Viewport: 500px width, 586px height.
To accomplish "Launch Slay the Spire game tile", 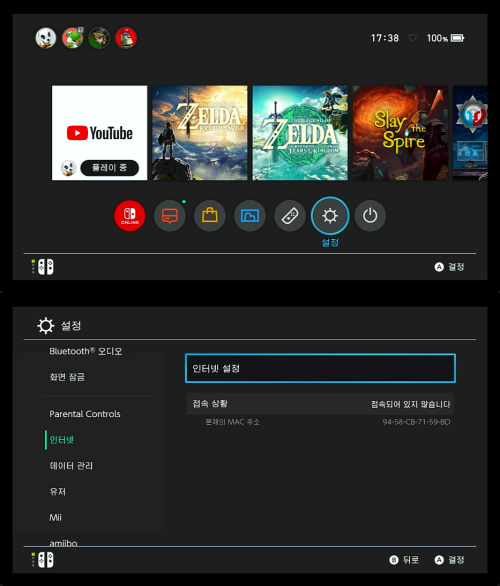I will (x=400, y=133).
